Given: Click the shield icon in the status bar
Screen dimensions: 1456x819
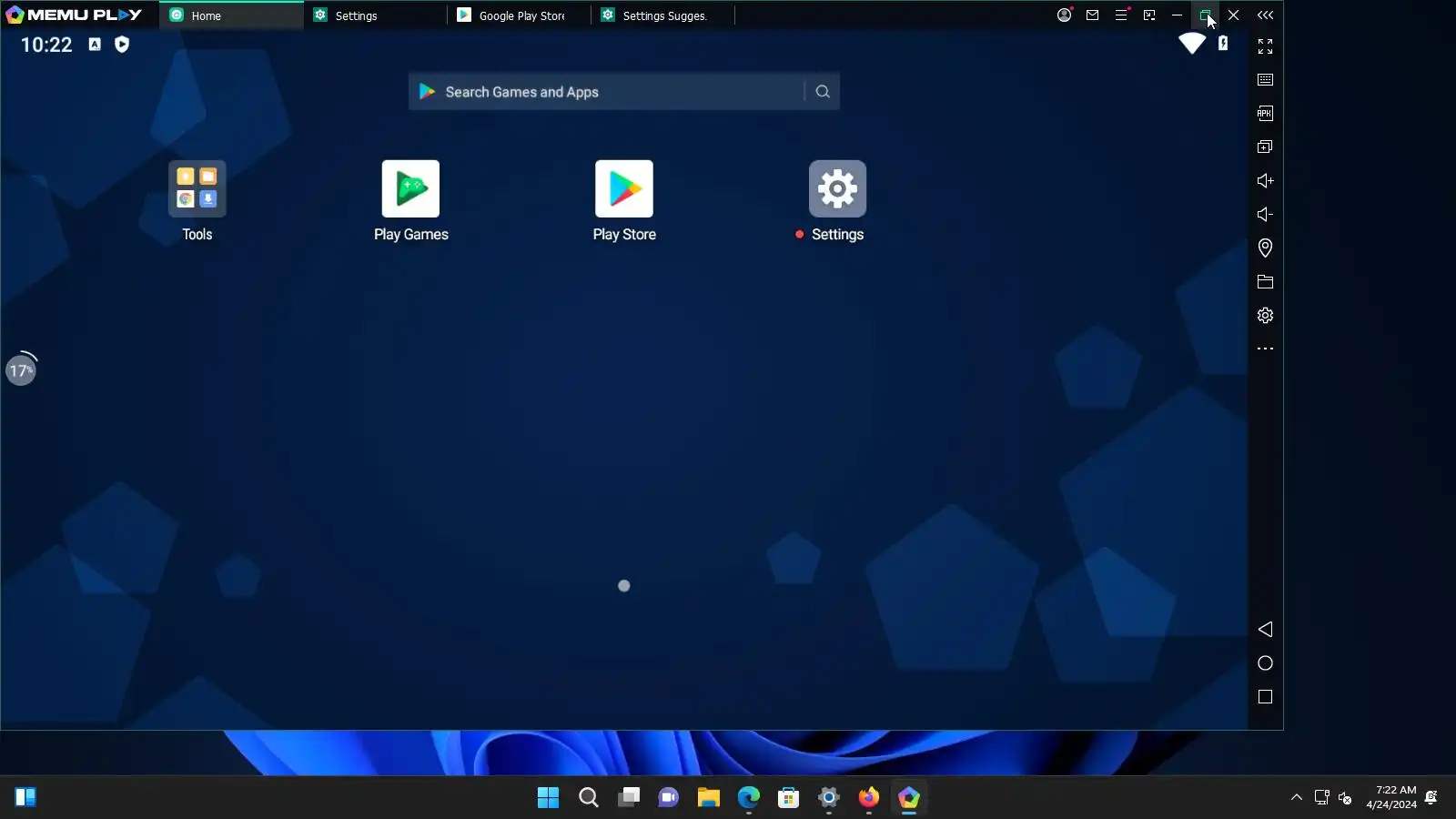Looking at the screenshot, I should pos(122,45).
